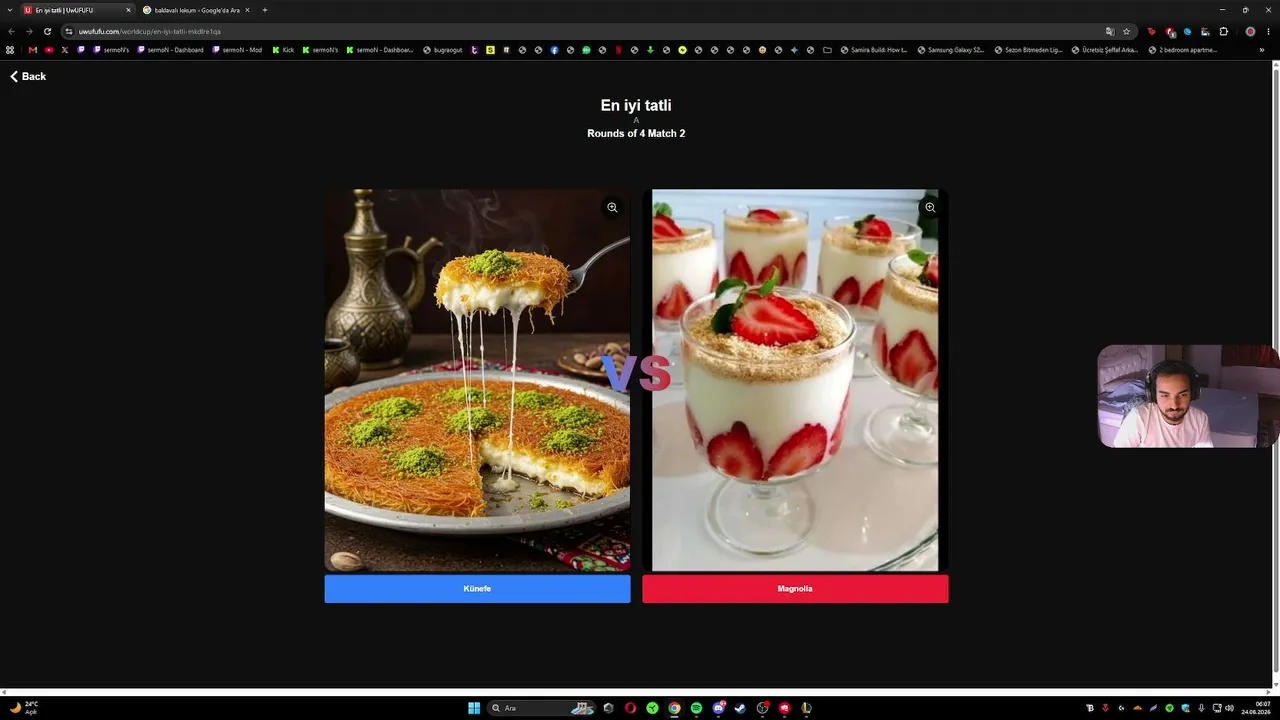Screen dimensions: 1280x720
Task: Open the volume control in the system tray
Action: pos(1230,708)
